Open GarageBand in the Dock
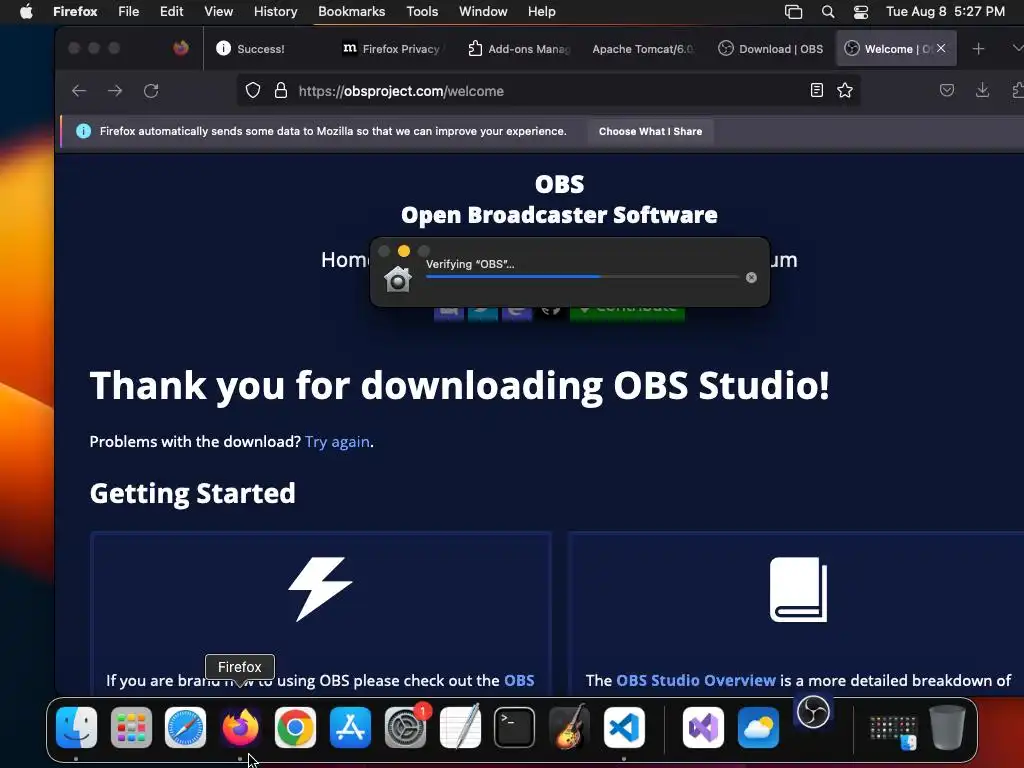The width and height of the screenshot is (1024, 768). pyautogui.click(x=569, y=727)
